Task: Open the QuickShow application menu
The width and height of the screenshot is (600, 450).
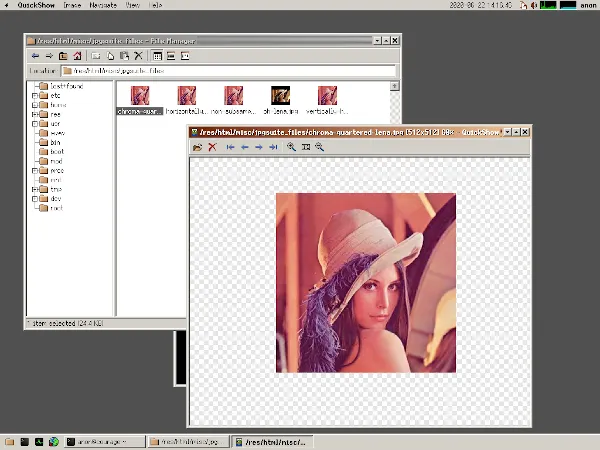Action: [x=36, y=5]
